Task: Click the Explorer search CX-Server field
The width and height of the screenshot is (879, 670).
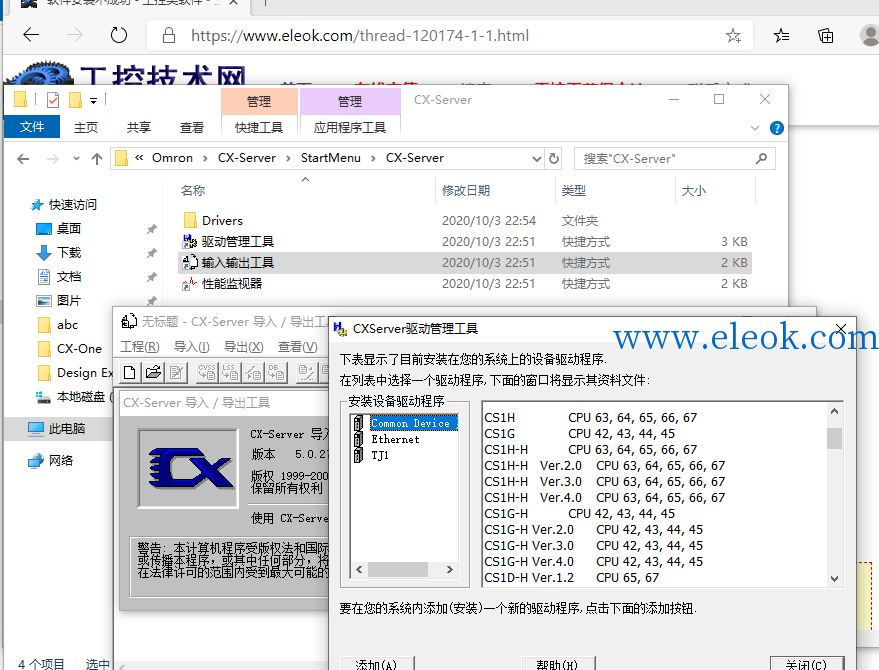Action: [x=674, y=159]
